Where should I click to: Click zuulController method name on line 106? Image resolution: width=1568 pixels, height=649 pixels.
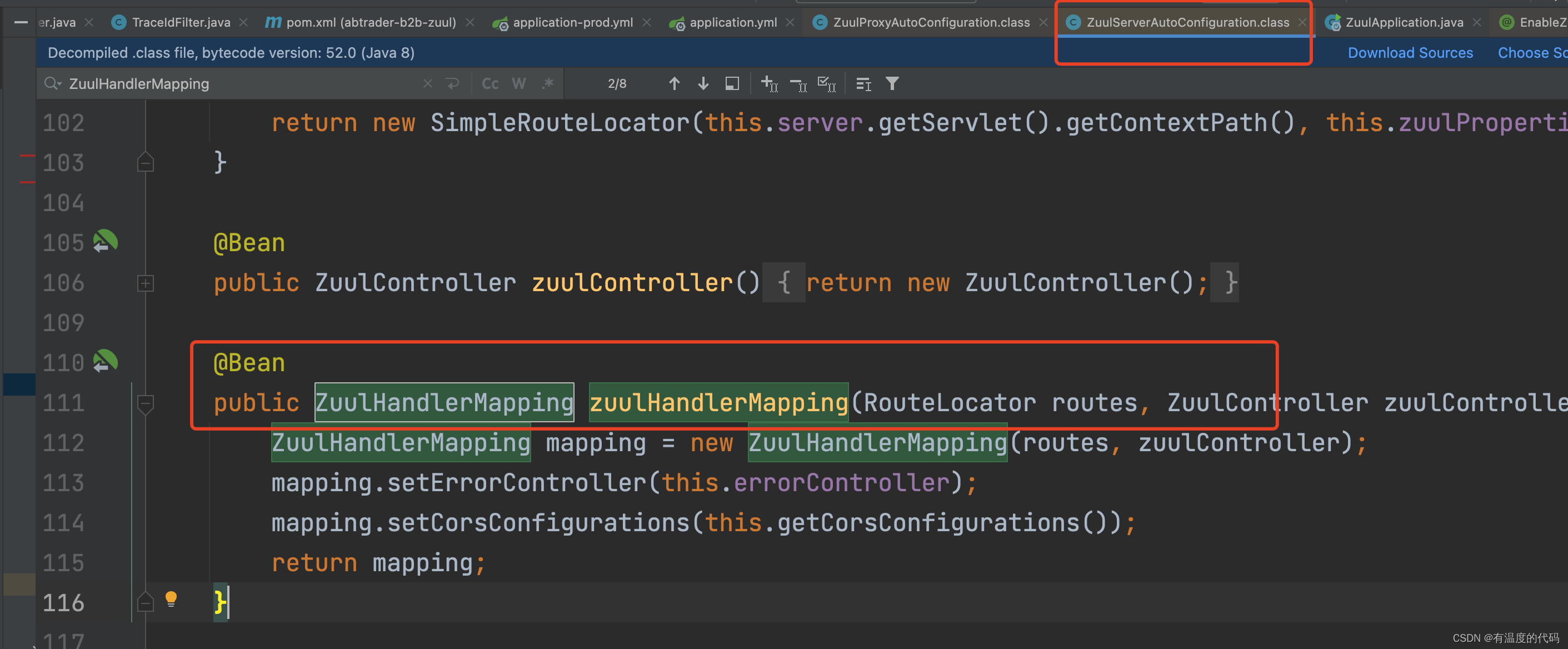[x=632, y=282]
